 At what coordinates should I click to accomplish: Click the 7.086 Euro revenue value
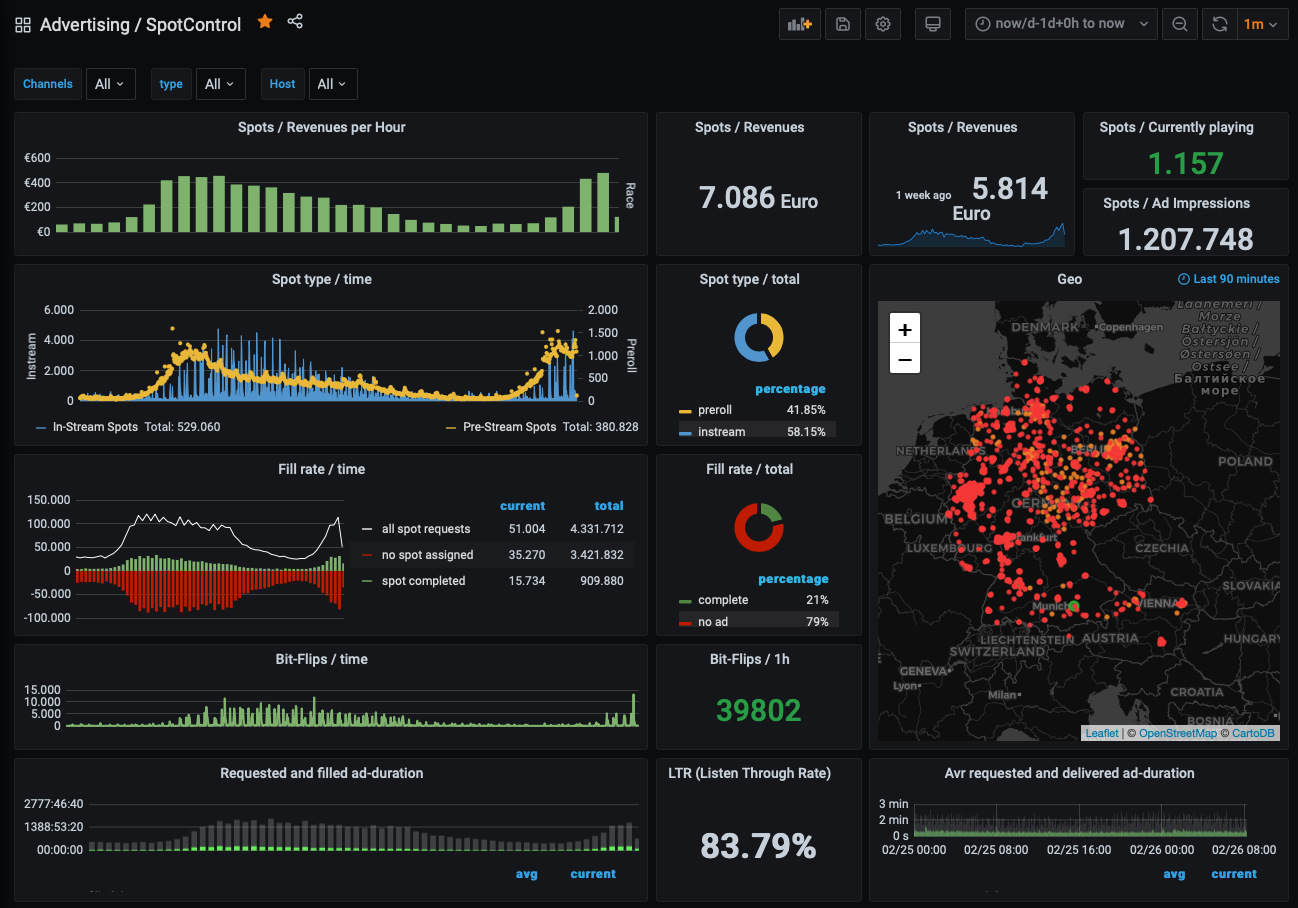758,197
